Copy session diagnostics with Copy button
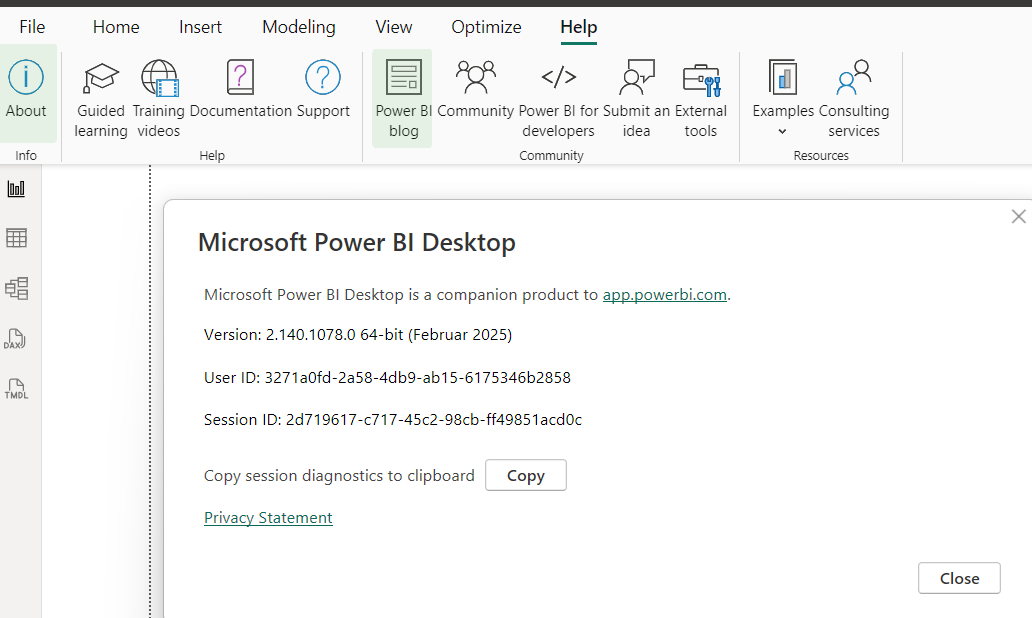This screenshot has height=618, width=1032. [526, 475]
